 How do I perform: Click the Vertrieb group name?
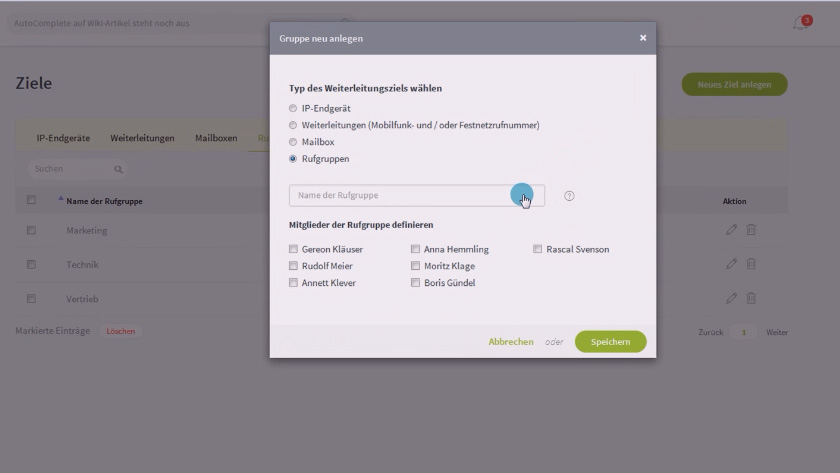tap(82, 299)
